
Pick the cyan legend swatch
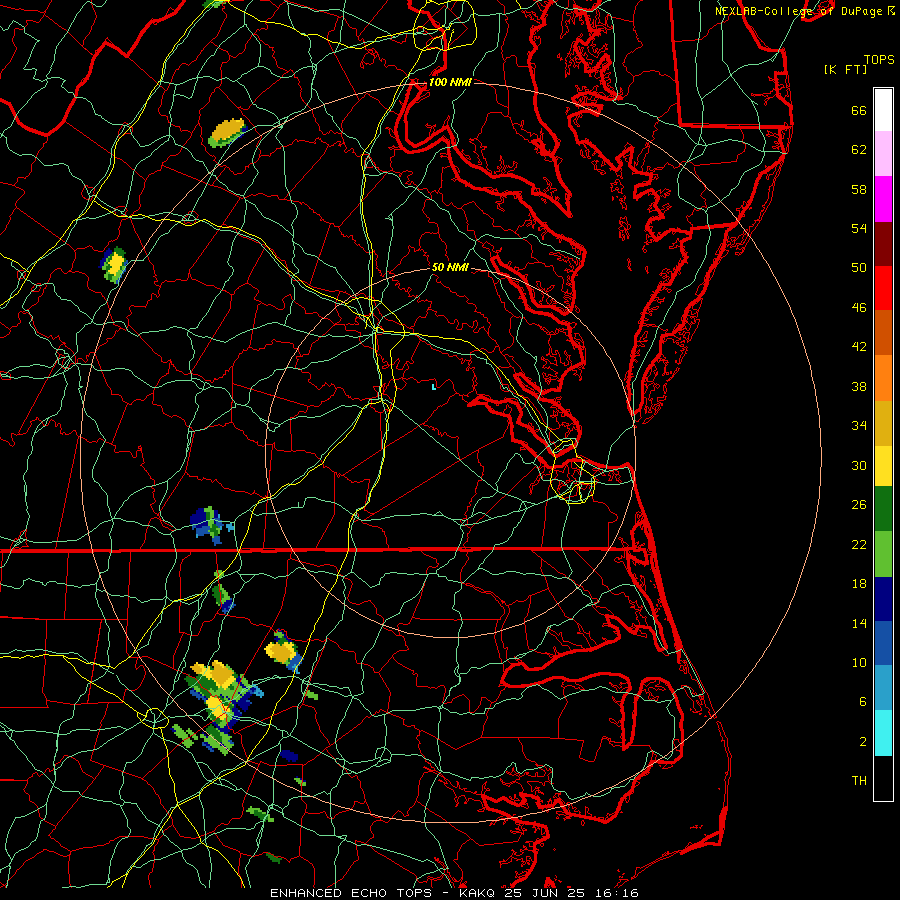883,733
